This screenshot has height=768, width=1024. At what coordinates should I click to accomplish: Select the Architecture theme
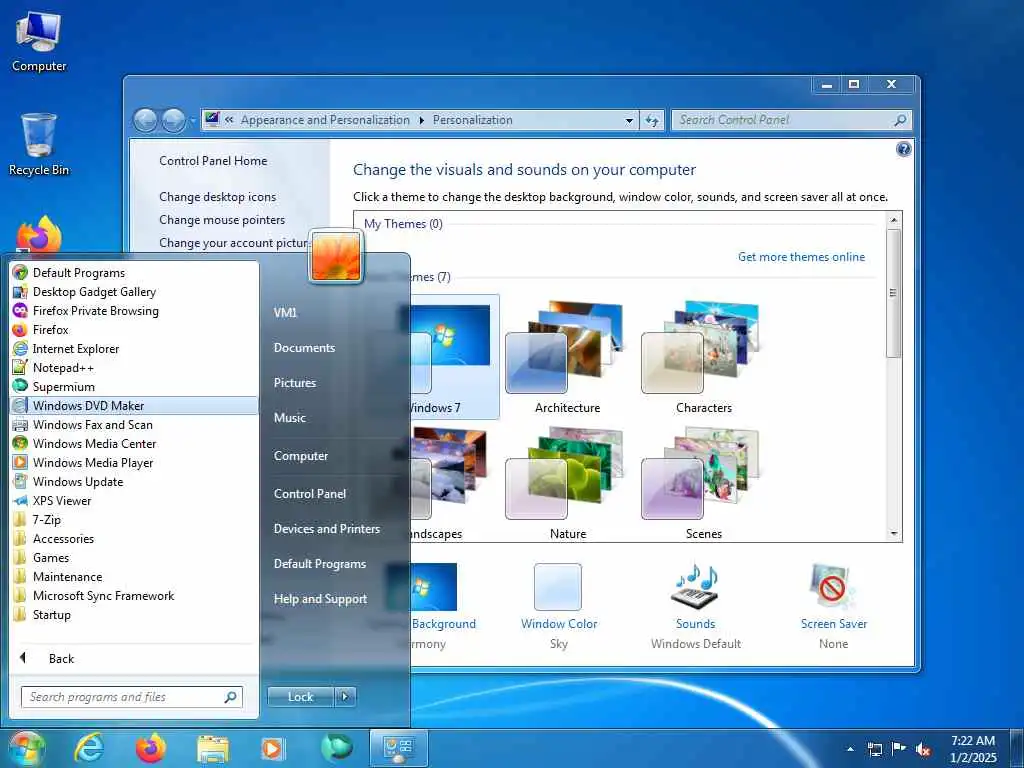click(x=567, y=357)
